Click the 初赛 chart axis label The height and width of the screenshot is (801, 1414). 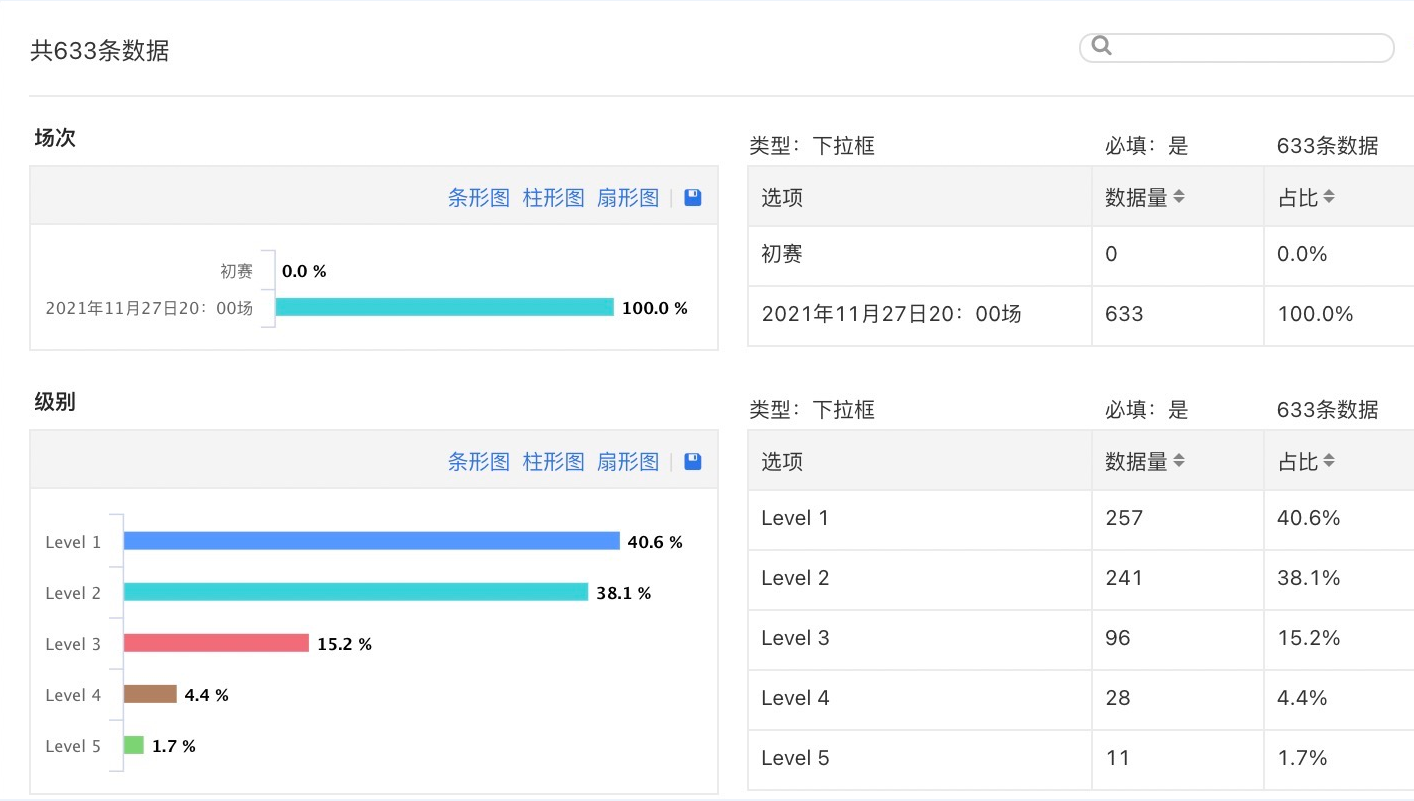click(237, 271)
